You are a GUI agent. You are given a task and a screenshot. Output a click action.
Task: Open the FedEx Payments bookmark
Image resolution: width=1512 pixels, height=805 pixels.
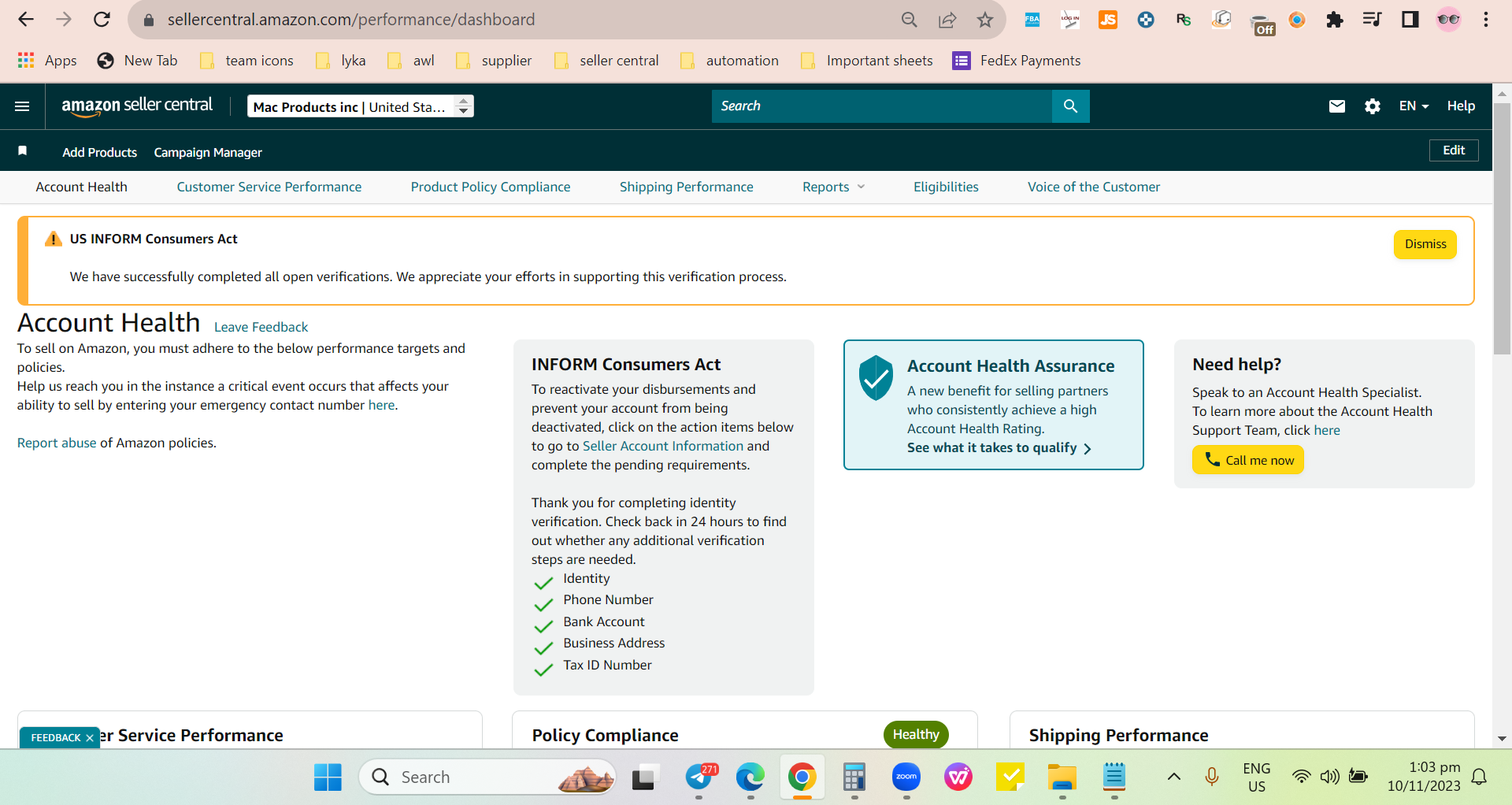click(x=1017, y=61)
